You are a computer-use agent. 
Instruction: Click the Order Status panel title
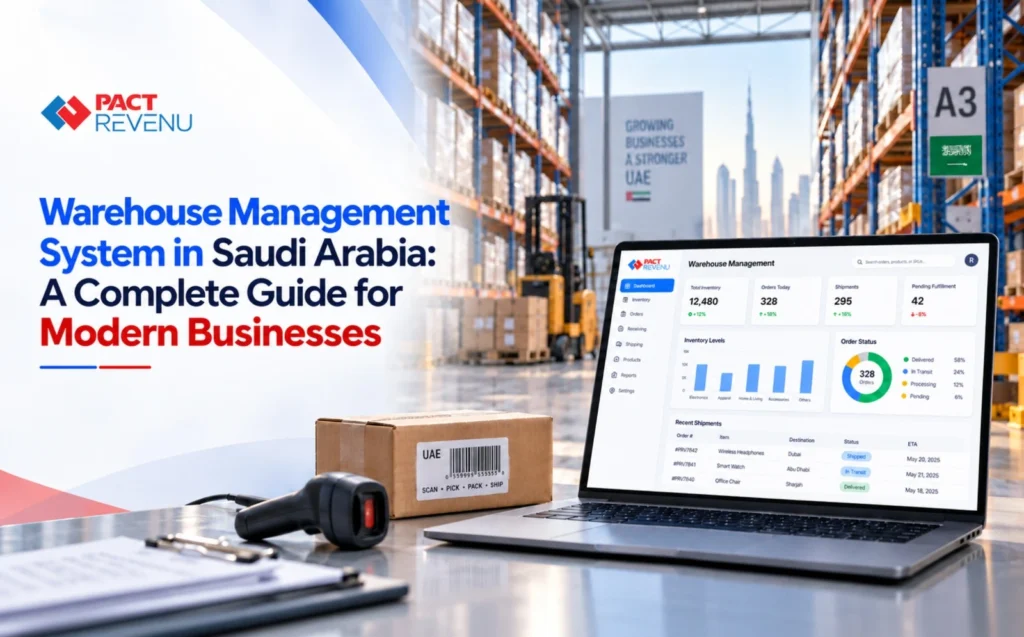coord(859,342)
